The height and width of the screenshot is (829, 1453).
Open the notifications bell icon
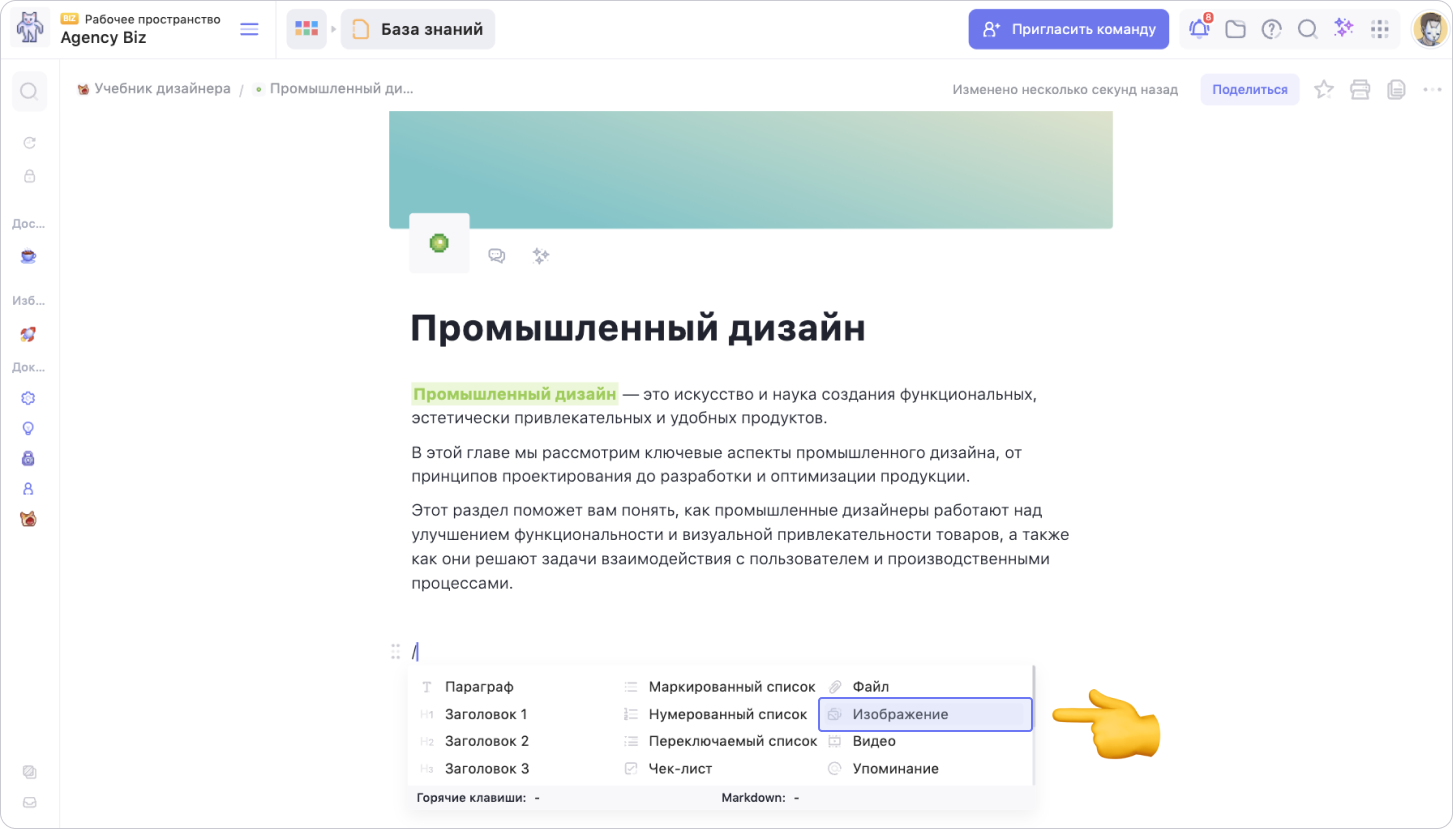coord(1199,29)
